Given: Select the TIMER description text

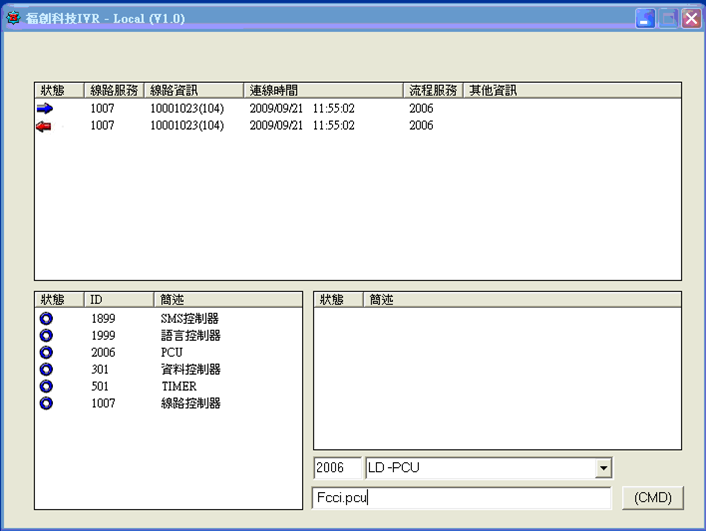Looking at the screenshot, I should pyautogui.click(x=179, y=386).
